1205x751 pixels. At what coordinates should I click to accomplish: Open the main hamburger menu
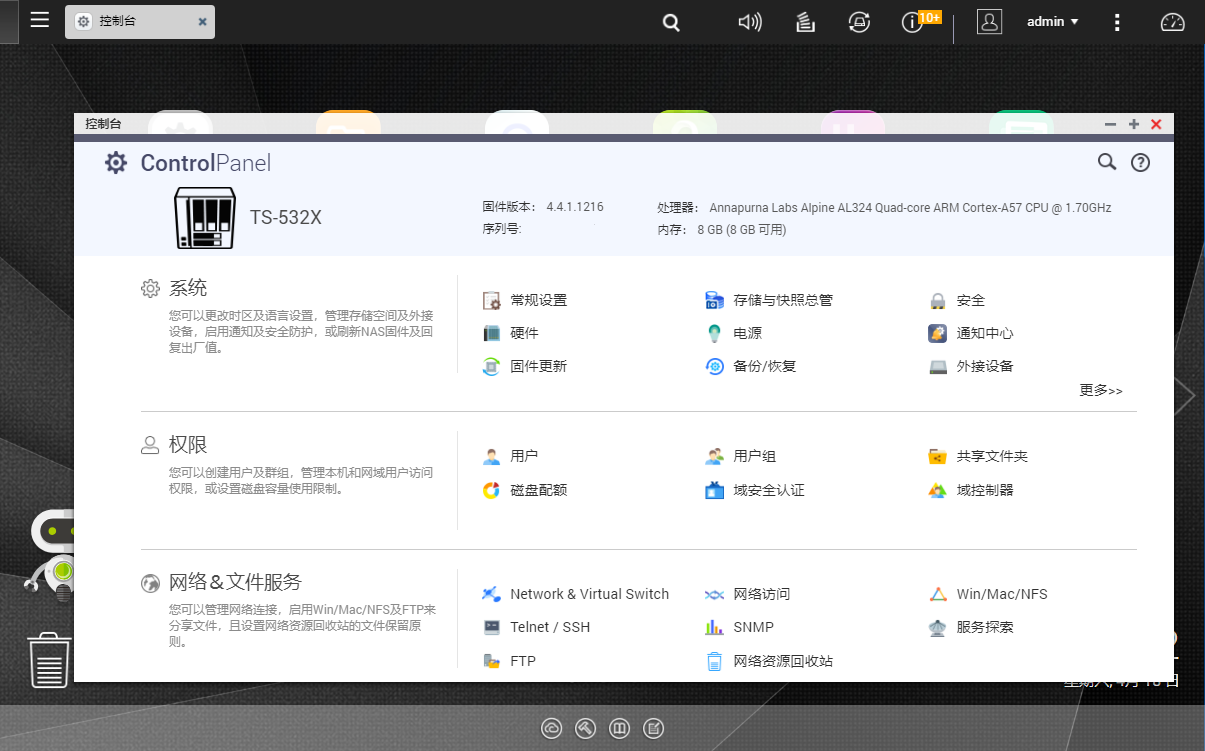(39, 20)
